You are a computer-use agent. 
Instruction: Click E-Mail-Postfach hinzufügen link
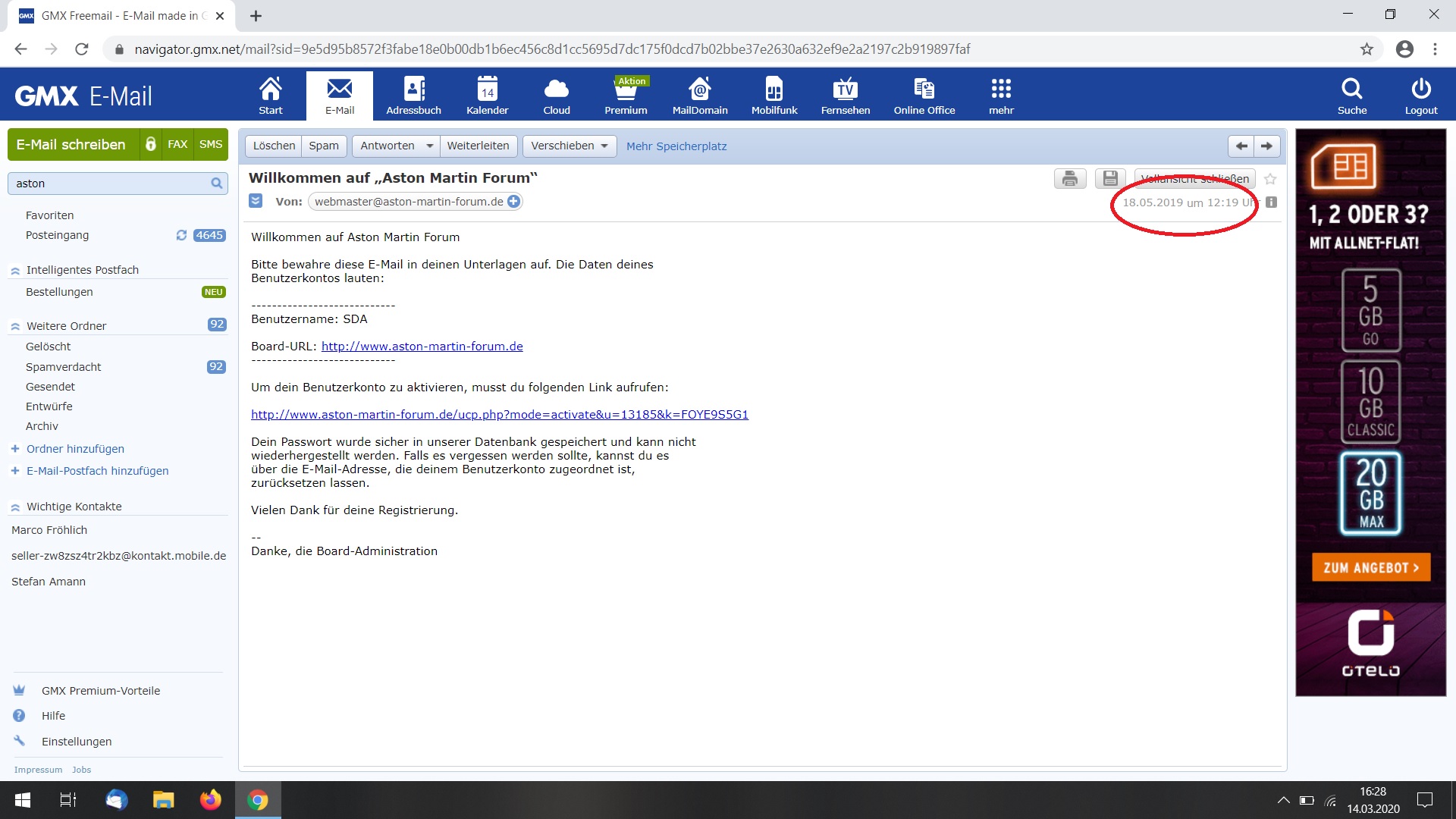tap(97, 471)
